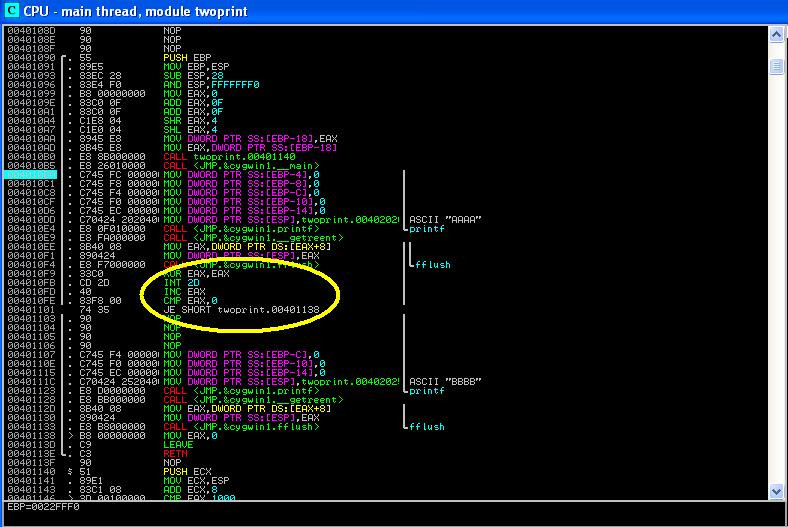This screenshot has height=527, width=788.
Task: Select NOP row at address 0040108D
Action: click(x=386, y=31)
